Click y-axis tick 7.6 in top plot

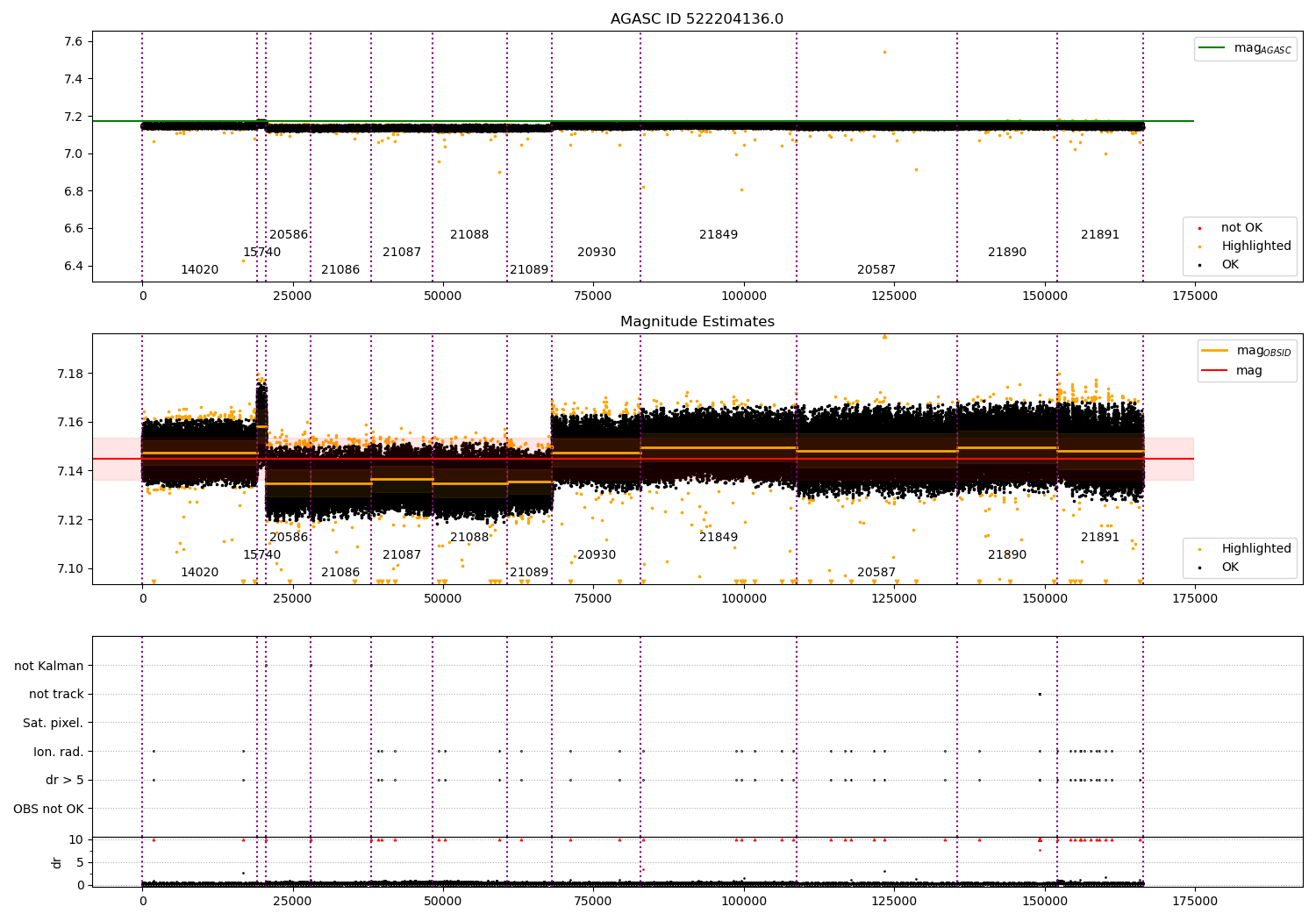click(74, 42)
